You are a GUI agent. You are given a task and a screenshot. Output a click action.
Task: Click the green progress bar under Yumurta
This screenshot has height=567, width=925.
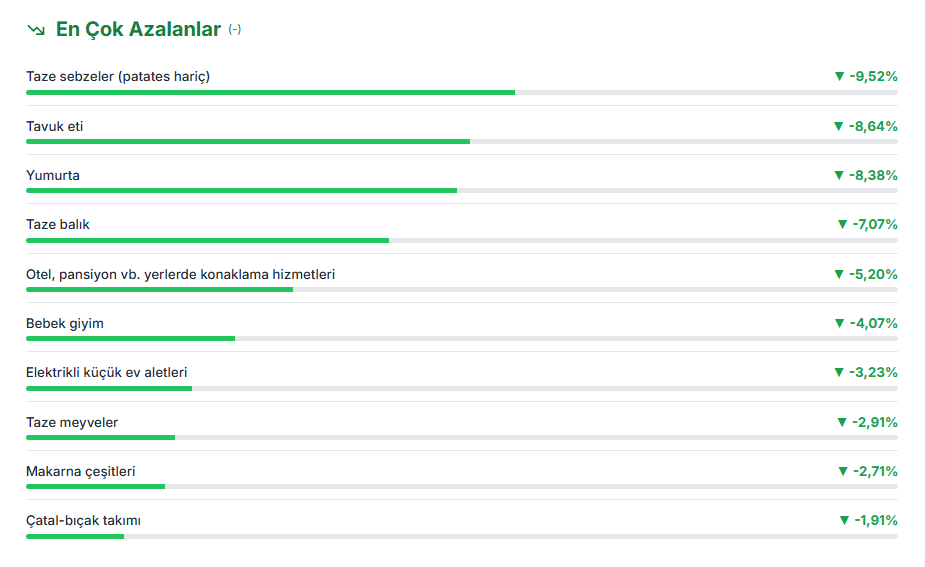click(241, 190)
